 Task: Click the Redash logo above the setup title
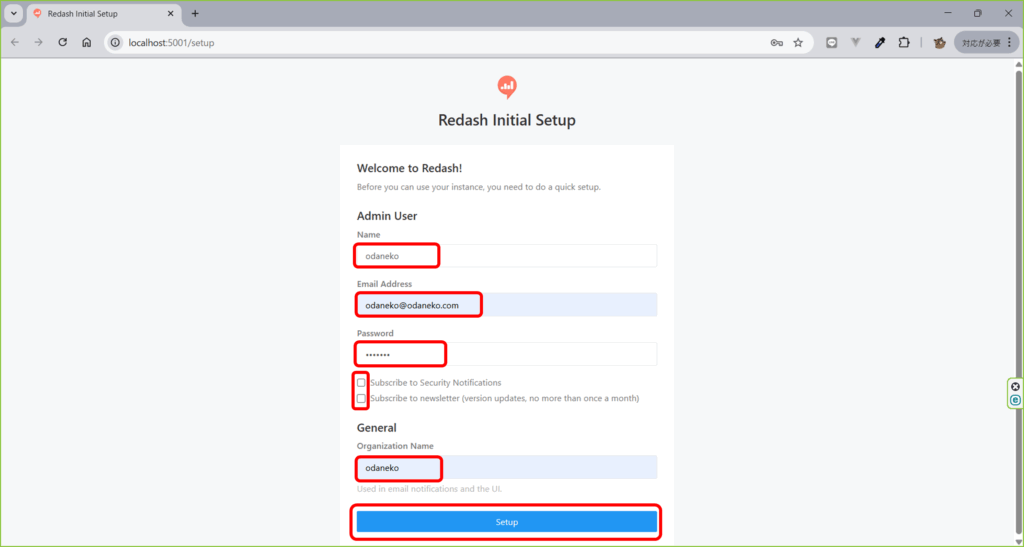(507, 87)
